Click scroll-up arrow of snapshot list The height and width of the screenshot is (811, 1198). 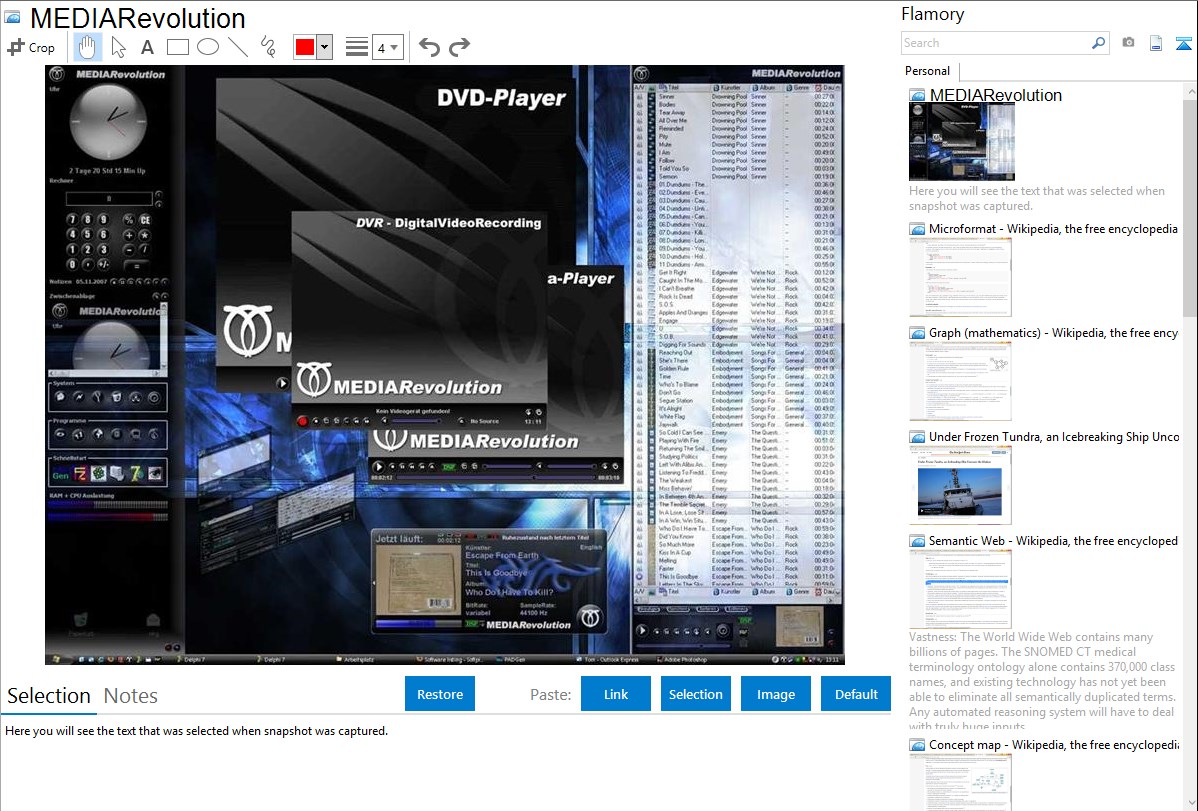[x=1190, y=91]
